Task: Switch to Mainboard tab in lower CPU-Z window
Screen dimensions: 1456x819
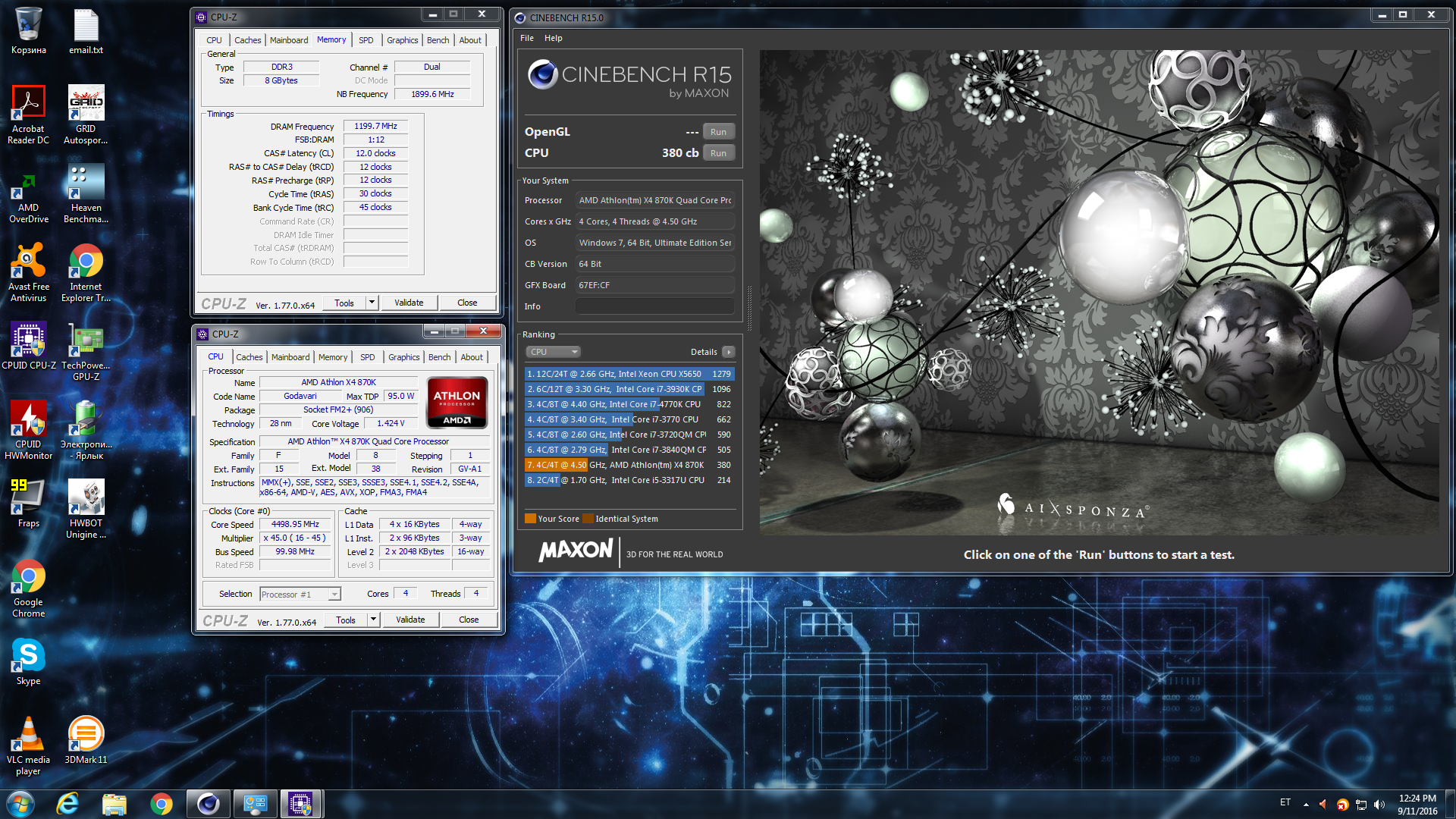Action: point(290,357)
